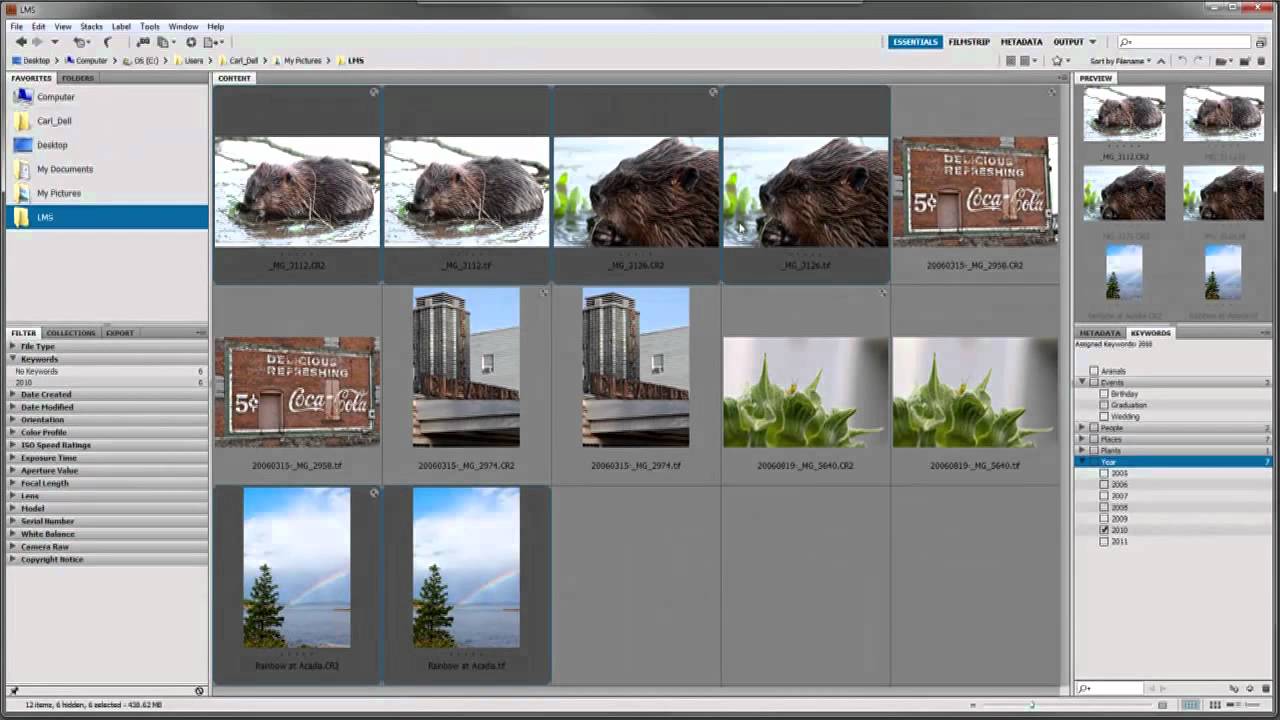
Task: Open the recent files reveal icon
Action: click(81, 42)
